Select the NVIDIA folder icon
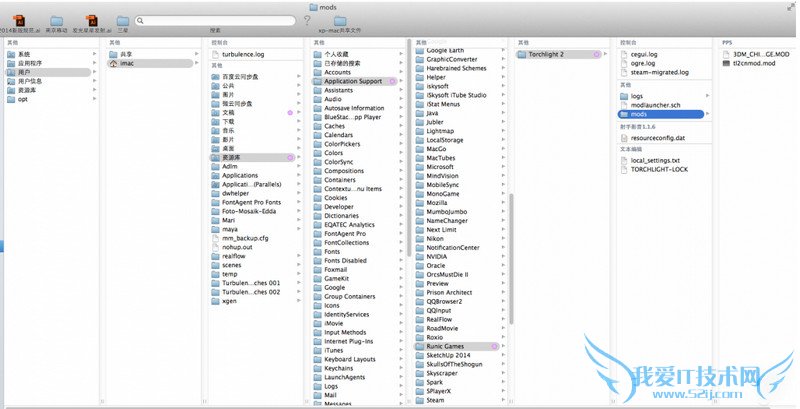 tap(419, 257)
